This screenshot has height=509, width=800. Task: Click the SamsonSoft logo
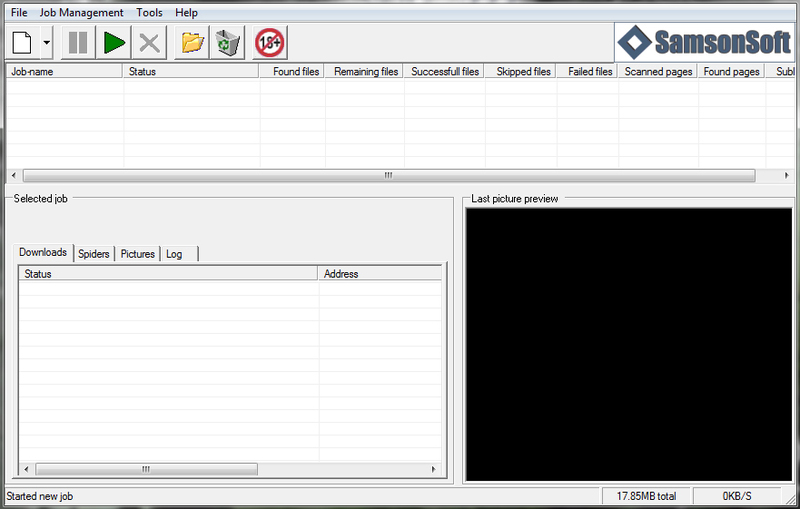704,42
